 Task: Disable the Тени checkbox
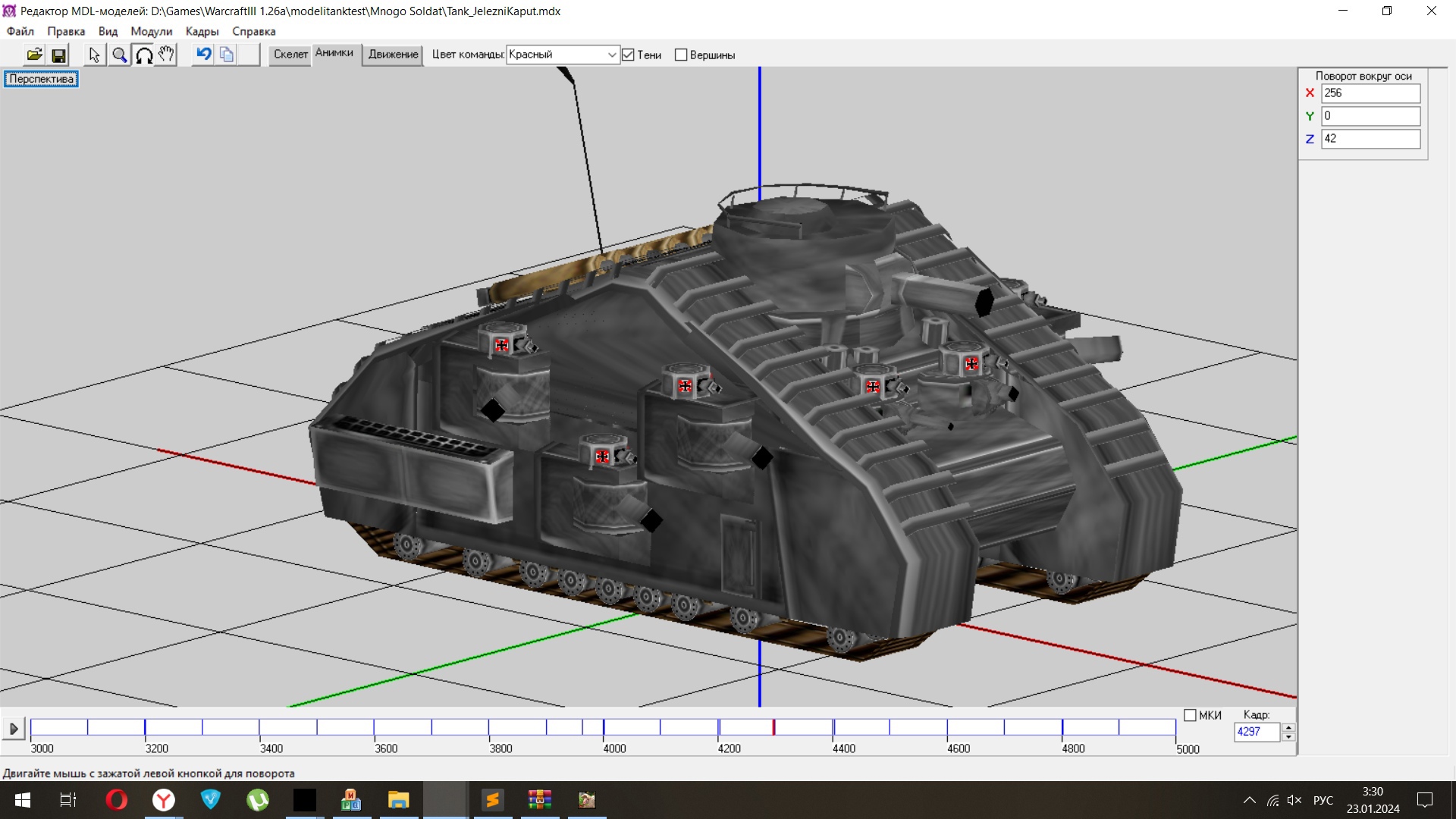[x=628, y=55]
